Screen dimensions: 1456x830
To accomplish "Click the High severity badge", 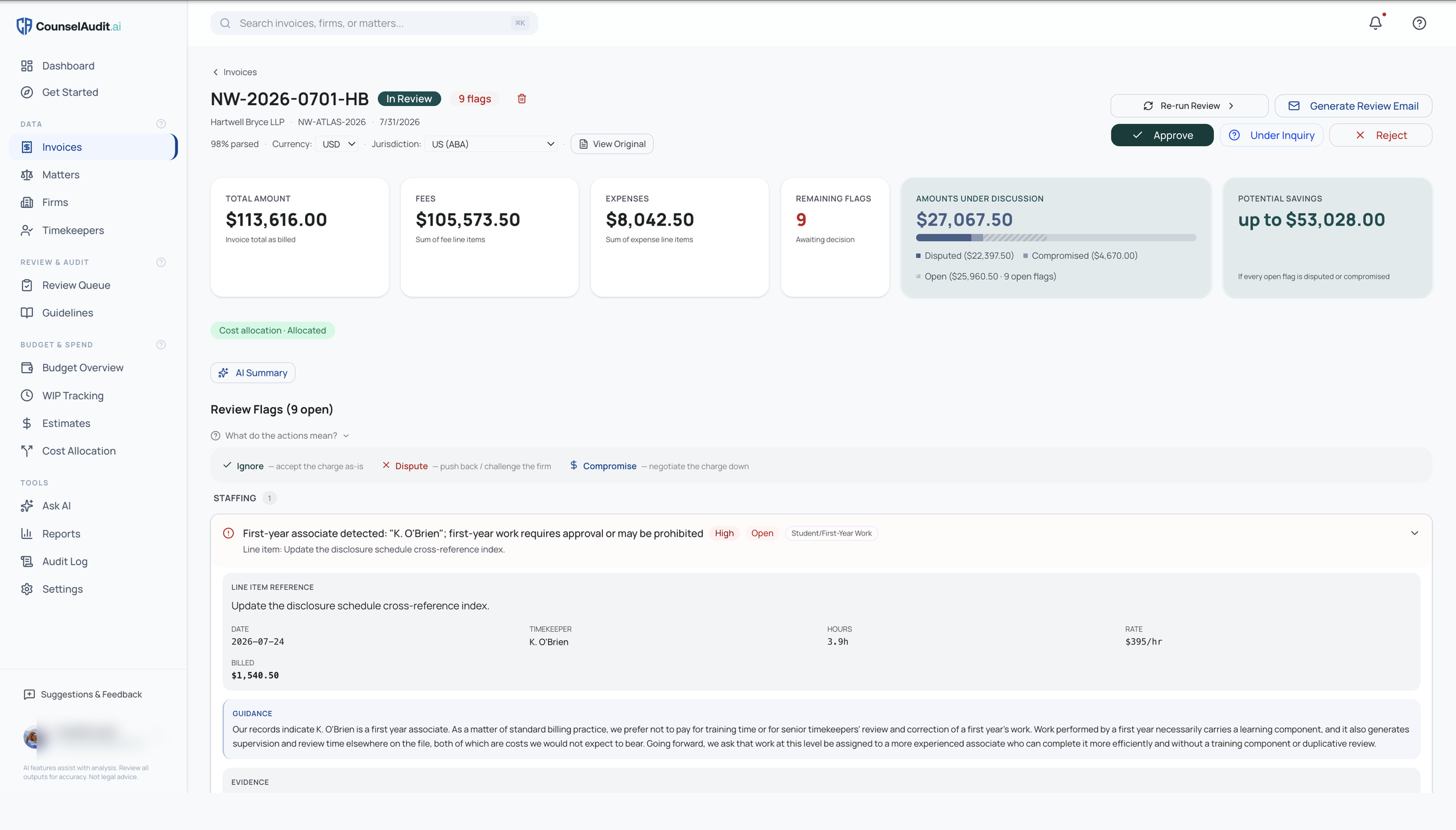I will 724,533.
